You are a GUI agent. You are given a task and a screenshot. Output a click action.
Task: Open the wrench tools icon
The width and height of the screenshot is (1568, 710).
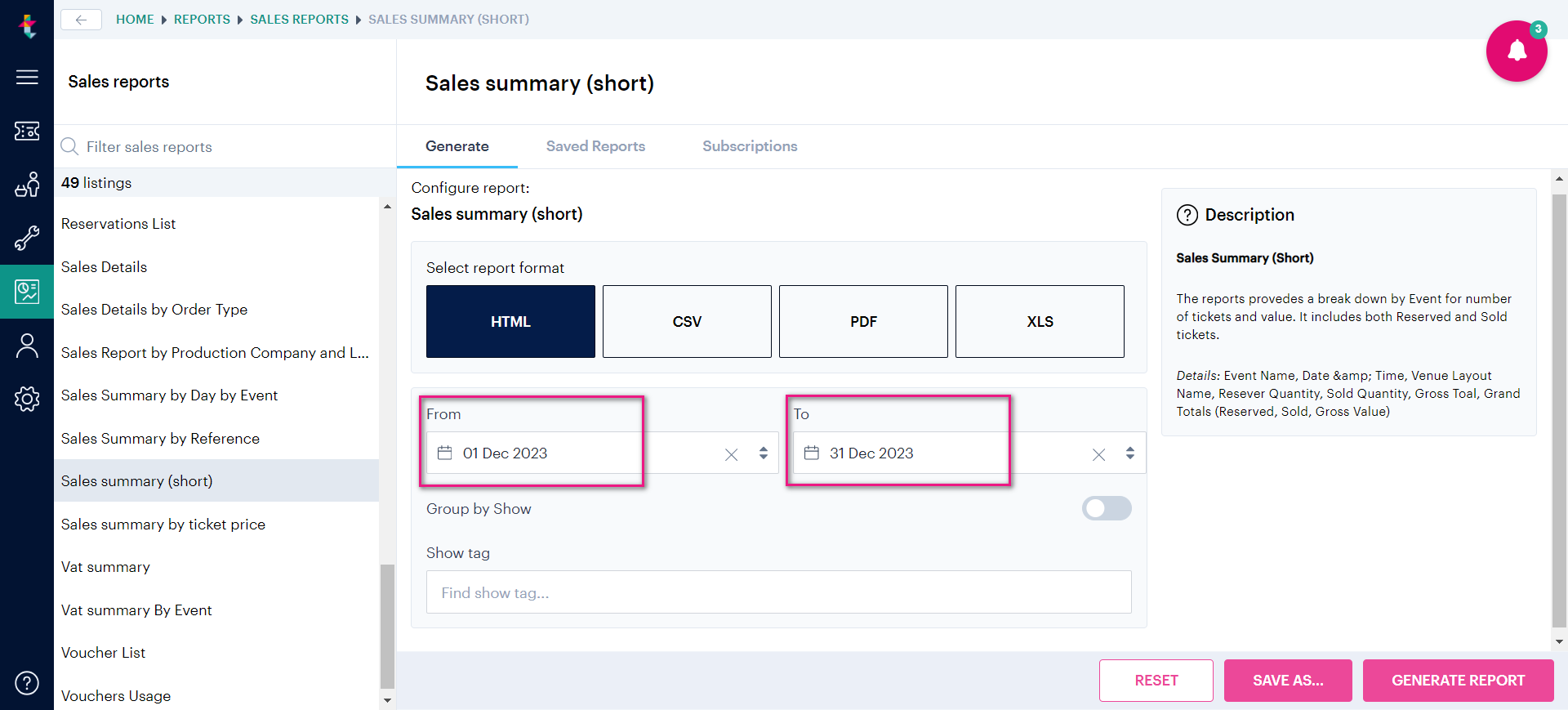click(x=27, y=238)
